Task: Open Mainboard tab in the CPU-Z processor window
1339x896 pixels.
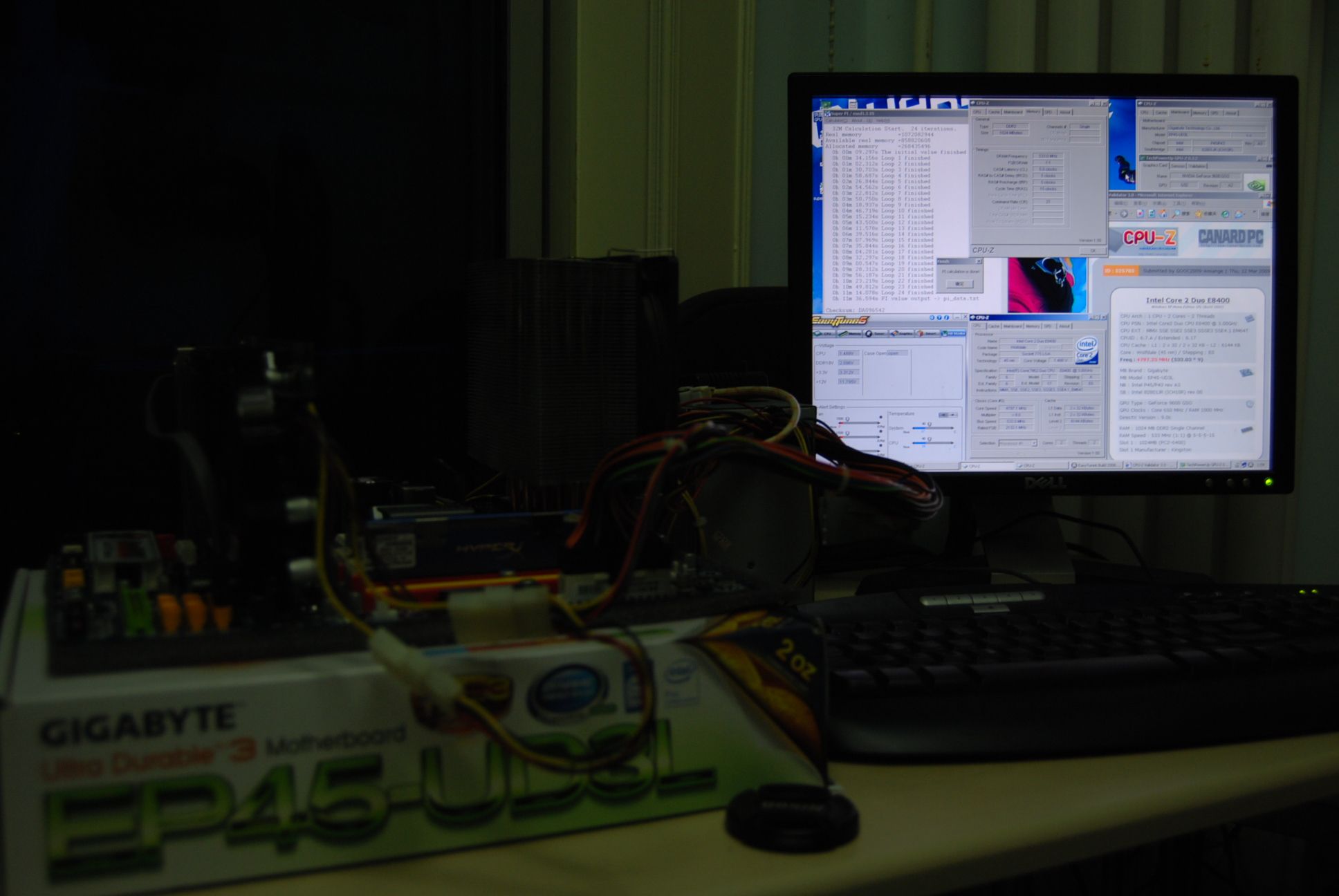Action: coord(1013,326)
